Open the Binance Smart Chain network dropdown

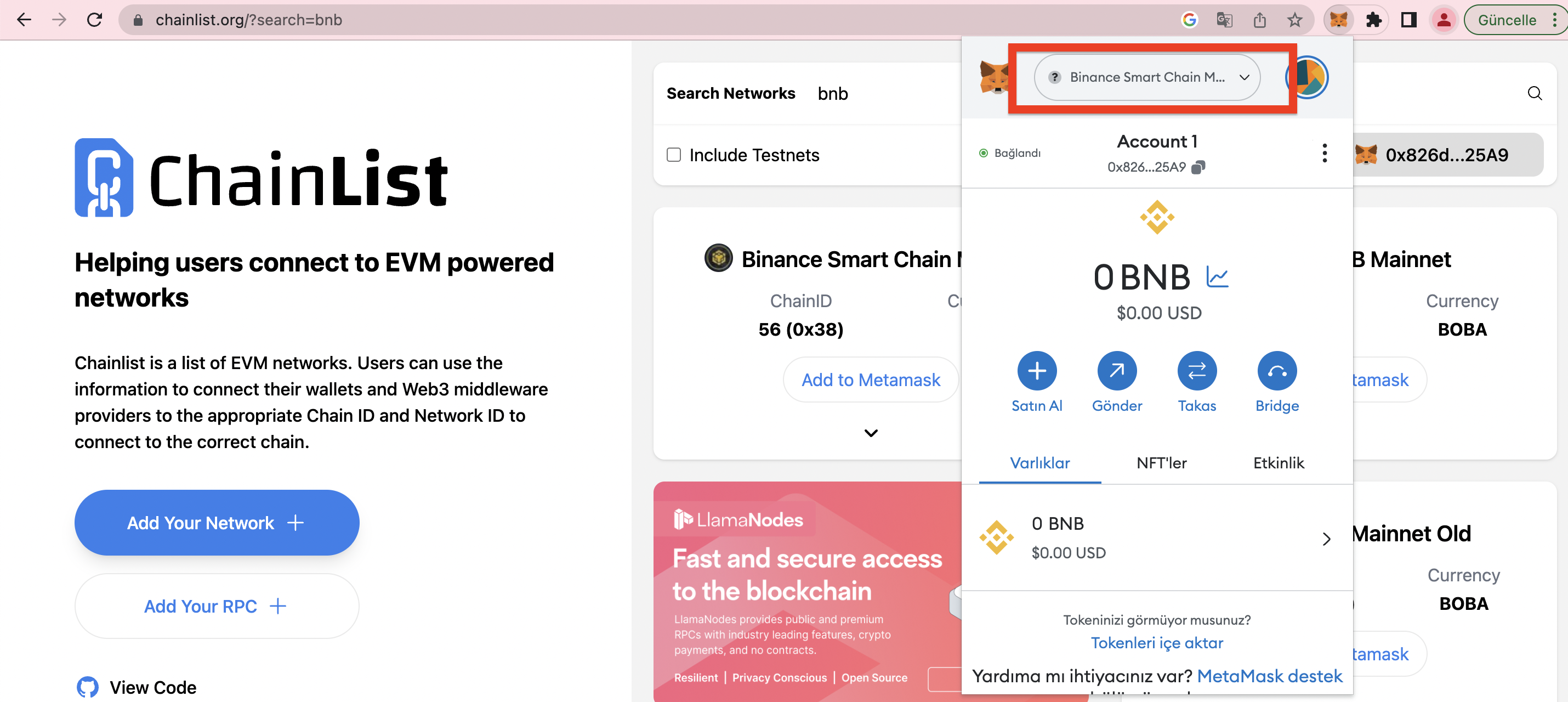[1147, 77]
